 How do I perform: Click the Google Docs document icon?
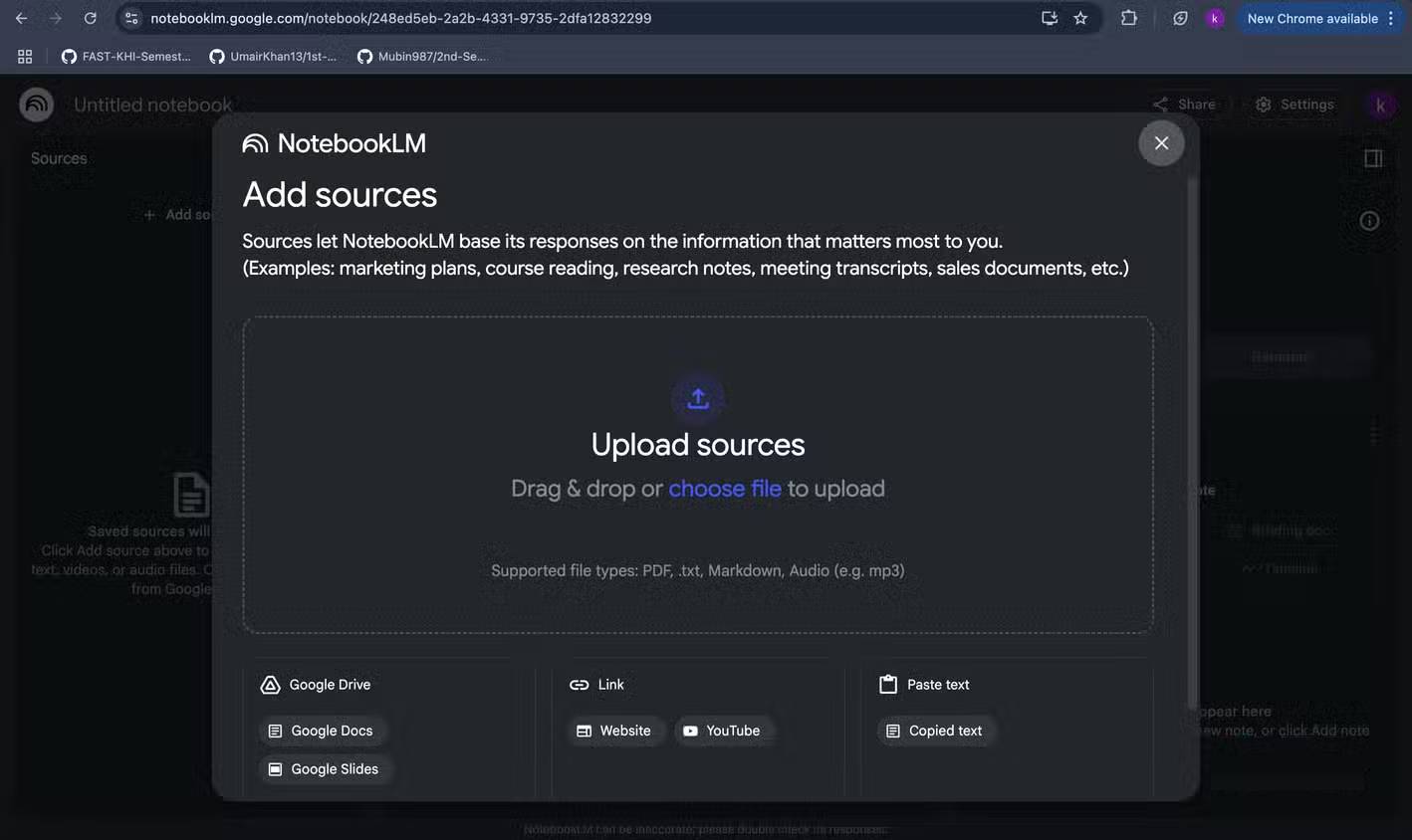coord(276,731)
